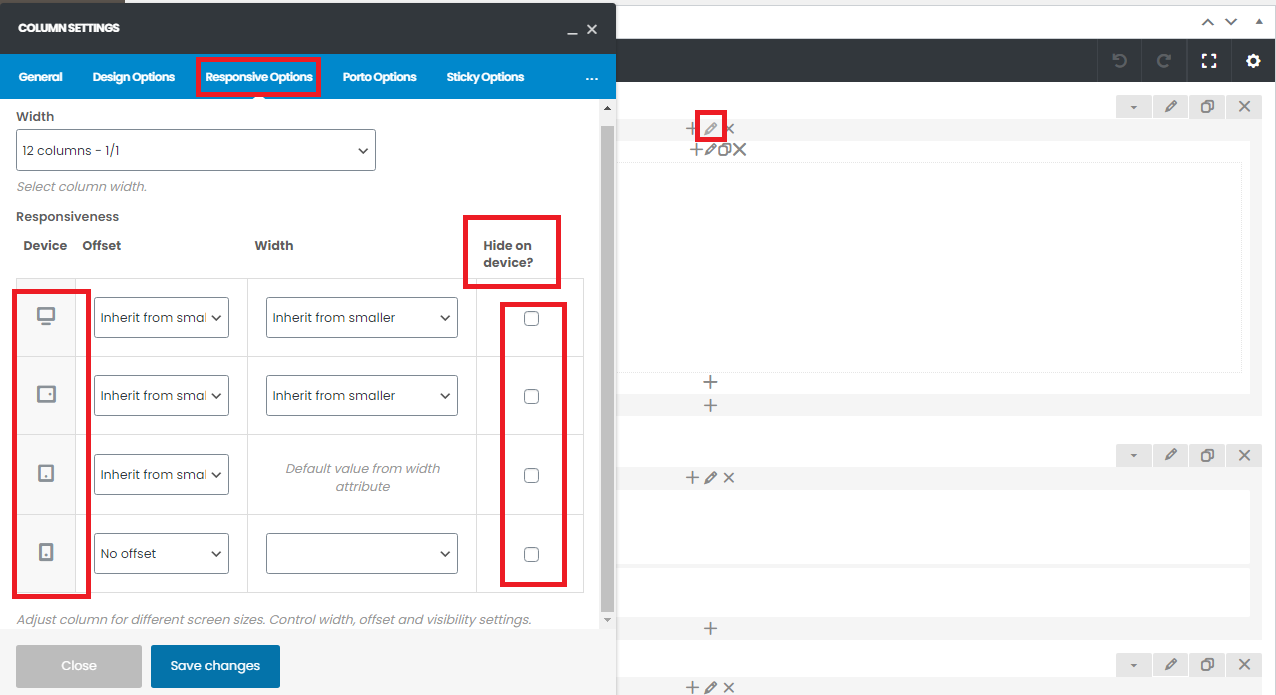Open the 12 columns - 1/1 width dropdown
Viewport: 1276px width, 695px height.
coord(196,150)
